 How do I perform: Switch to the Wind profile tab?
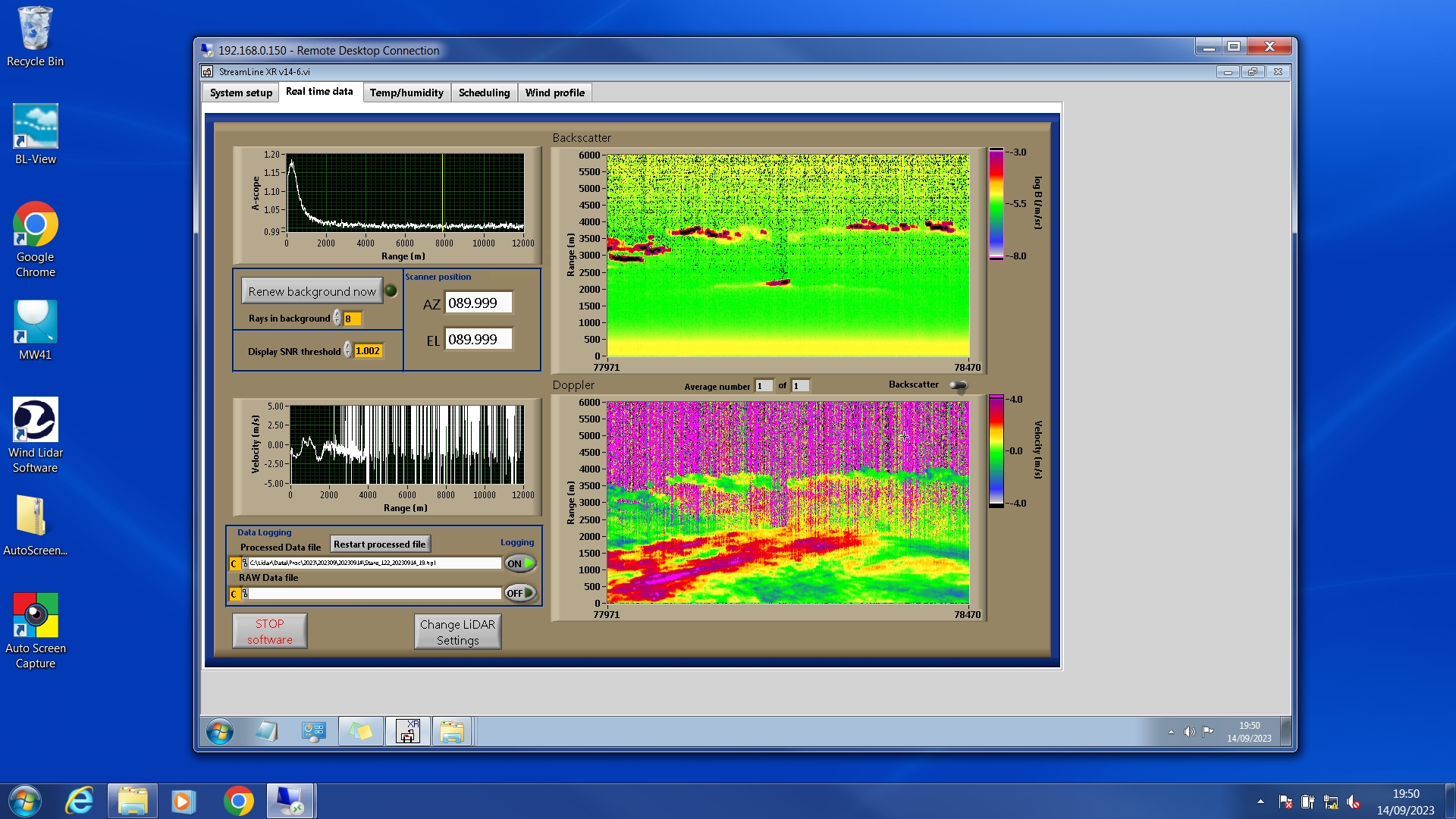[554, 93]
